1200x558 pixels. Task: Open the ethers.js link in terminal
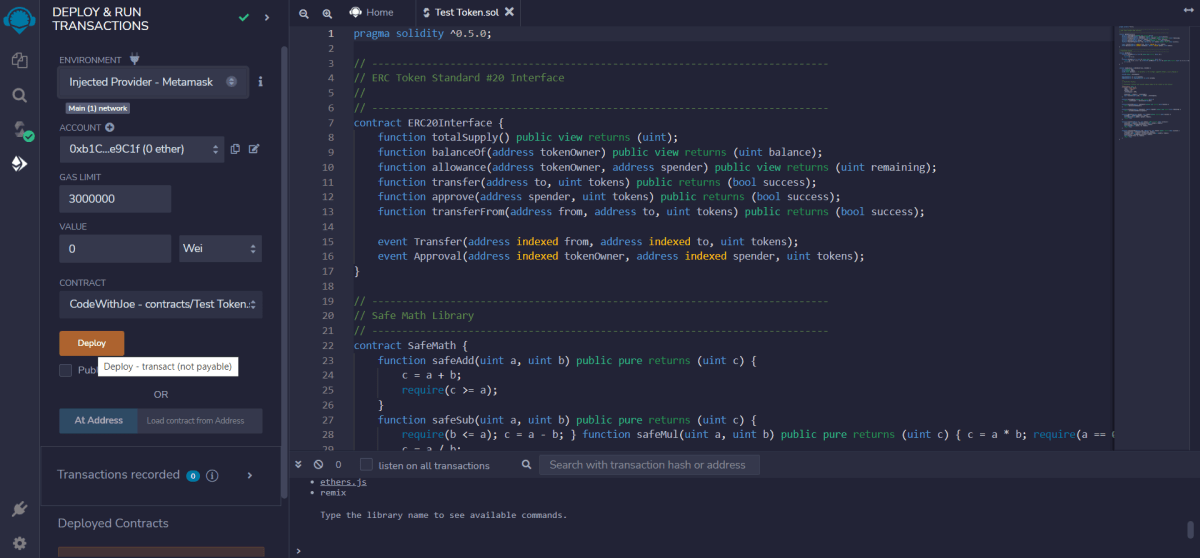[x=343, y=482]
